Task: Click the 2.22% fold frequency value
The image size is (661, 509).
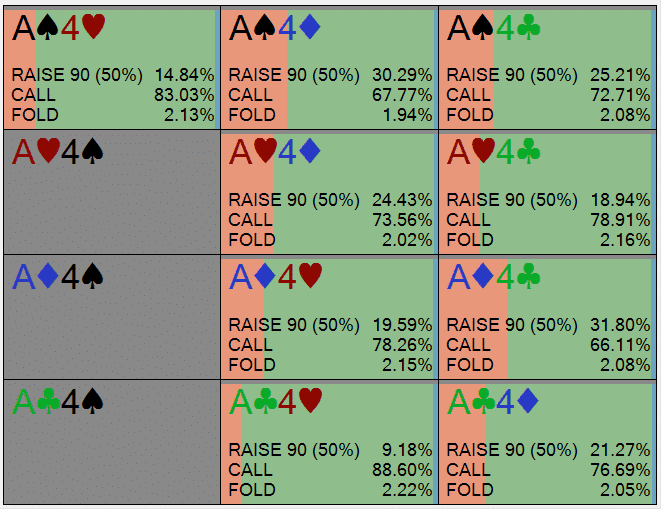Action: 406,490
